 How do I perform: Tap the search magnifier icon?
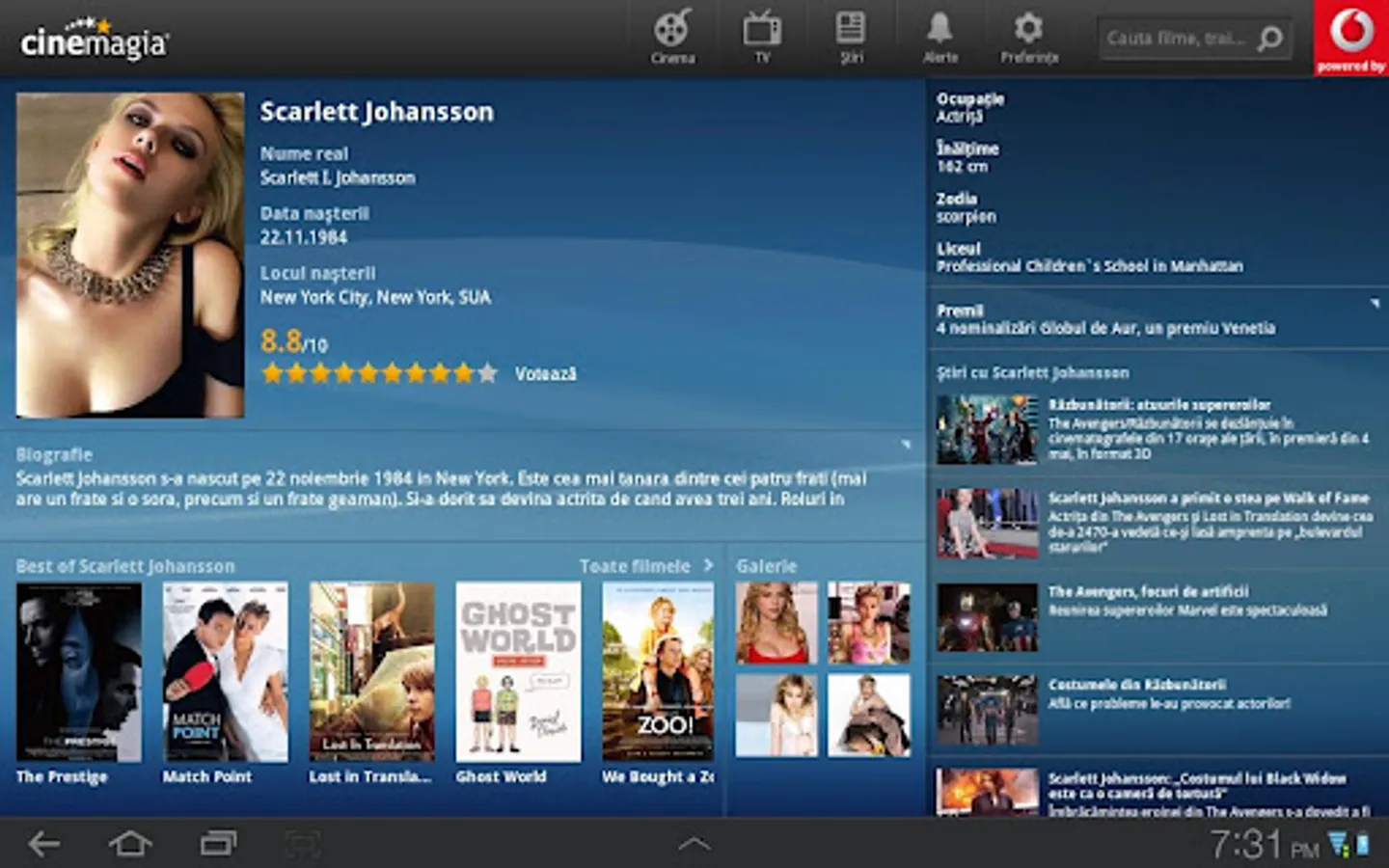(1270, 39)
